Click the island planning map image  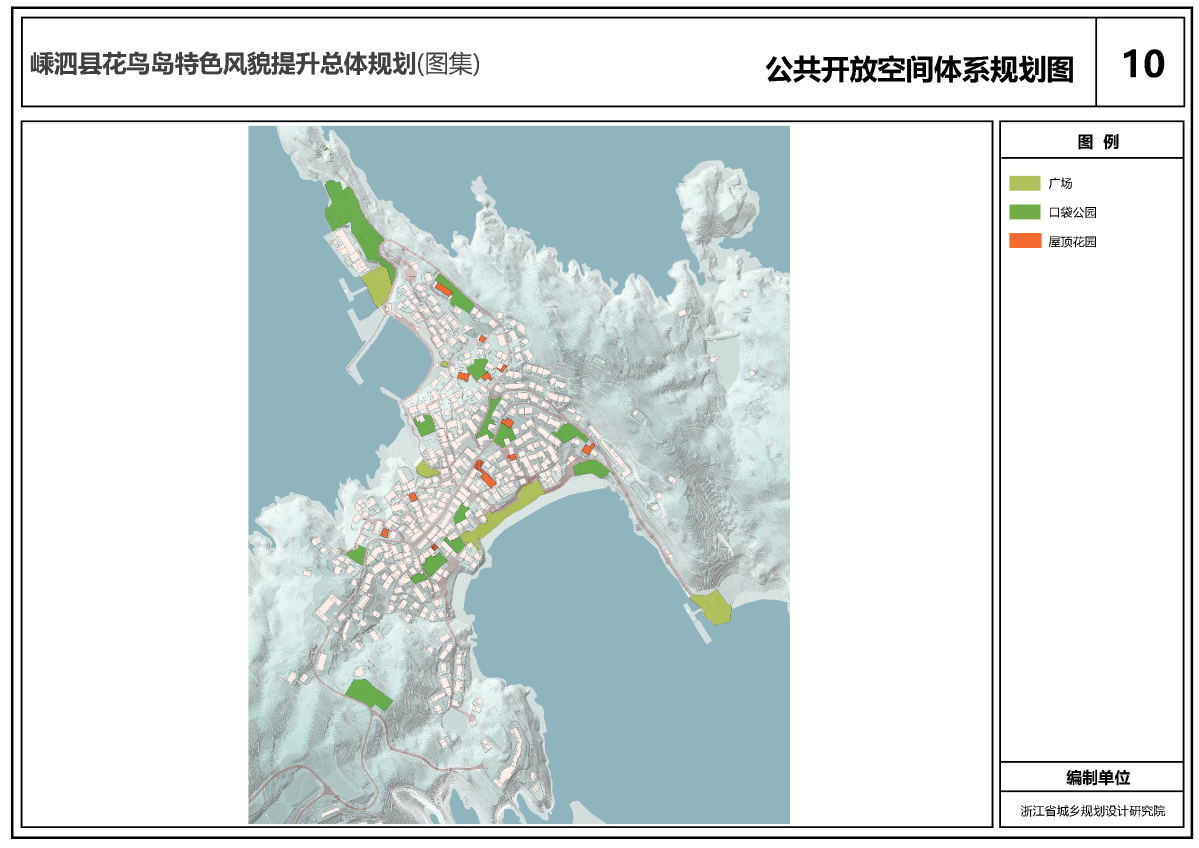[518, 475]
